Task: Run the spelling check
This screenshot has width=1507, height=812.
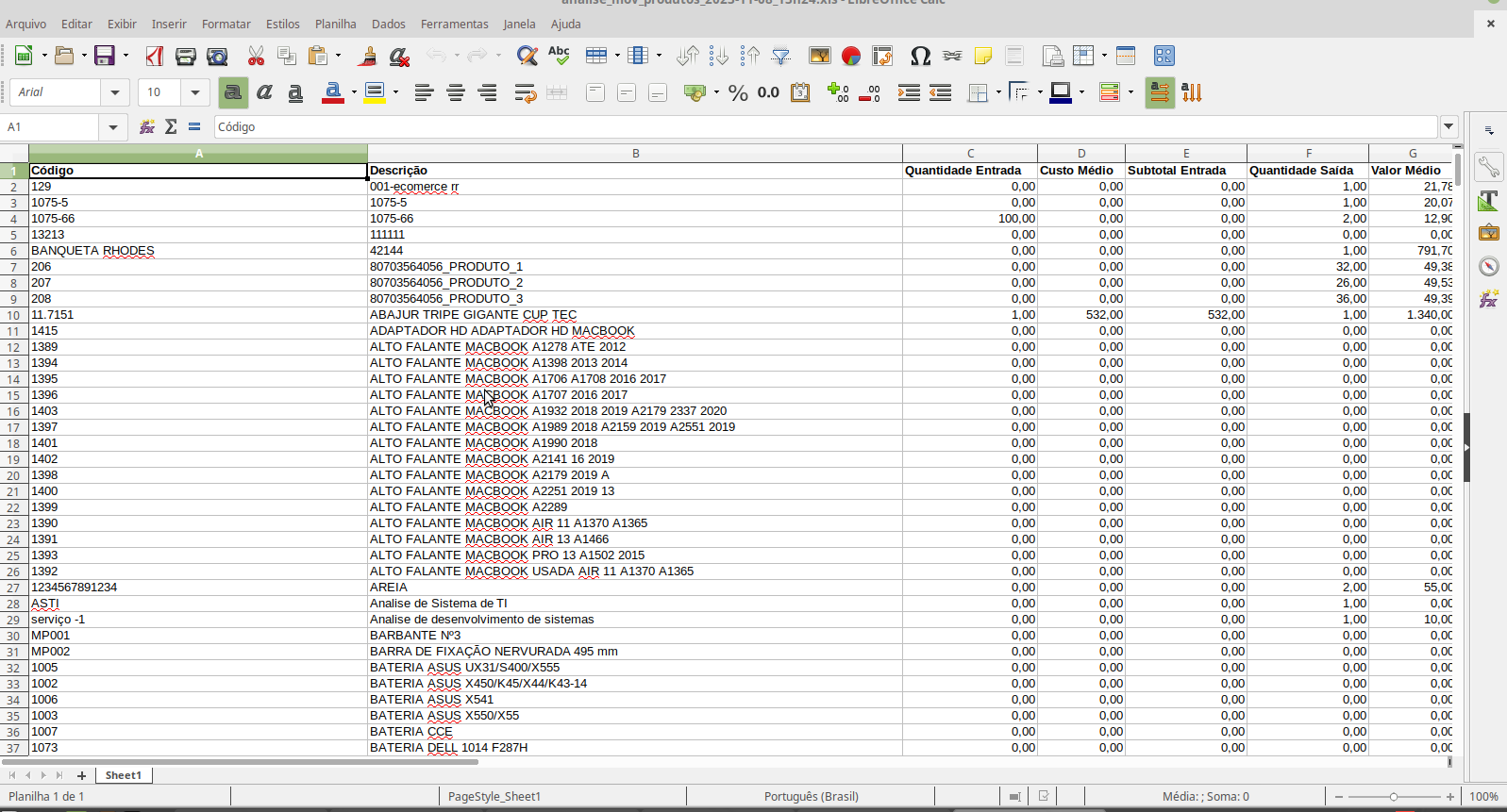Action: coord(559,56)
